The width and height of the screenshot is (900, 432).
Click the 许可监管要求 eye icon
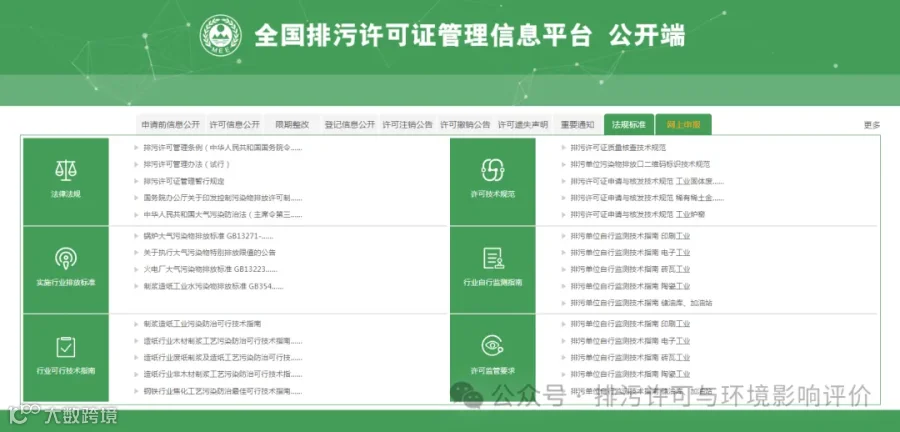point(492,346)
